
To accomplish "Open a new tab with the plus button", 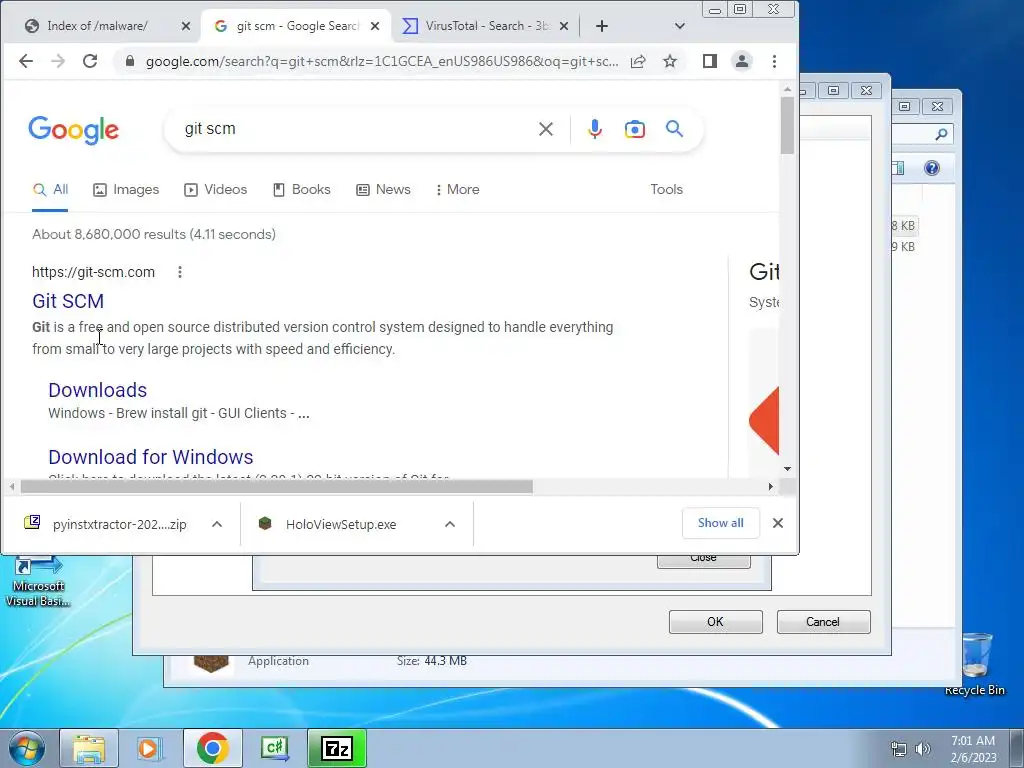I will (x=602, y=26).
